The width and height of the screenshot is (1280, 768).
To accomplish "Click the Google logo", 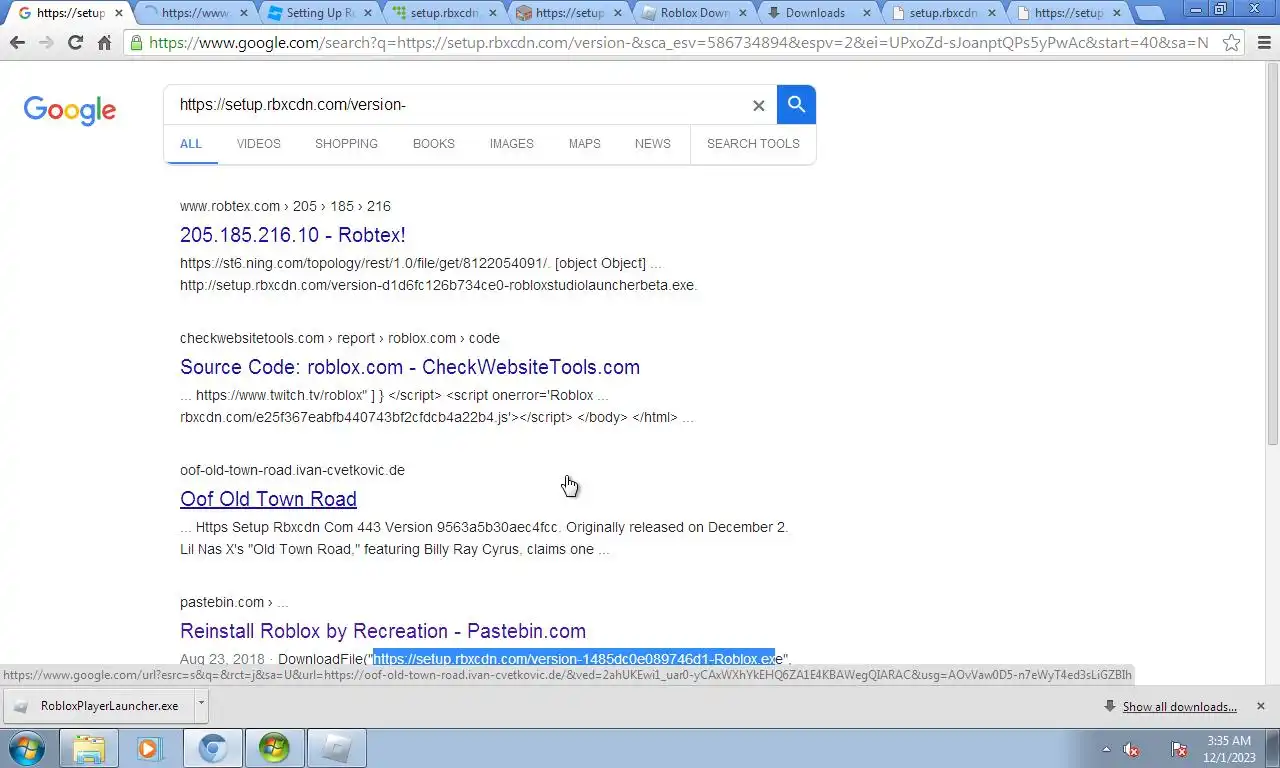I will [x=70, y=110].
